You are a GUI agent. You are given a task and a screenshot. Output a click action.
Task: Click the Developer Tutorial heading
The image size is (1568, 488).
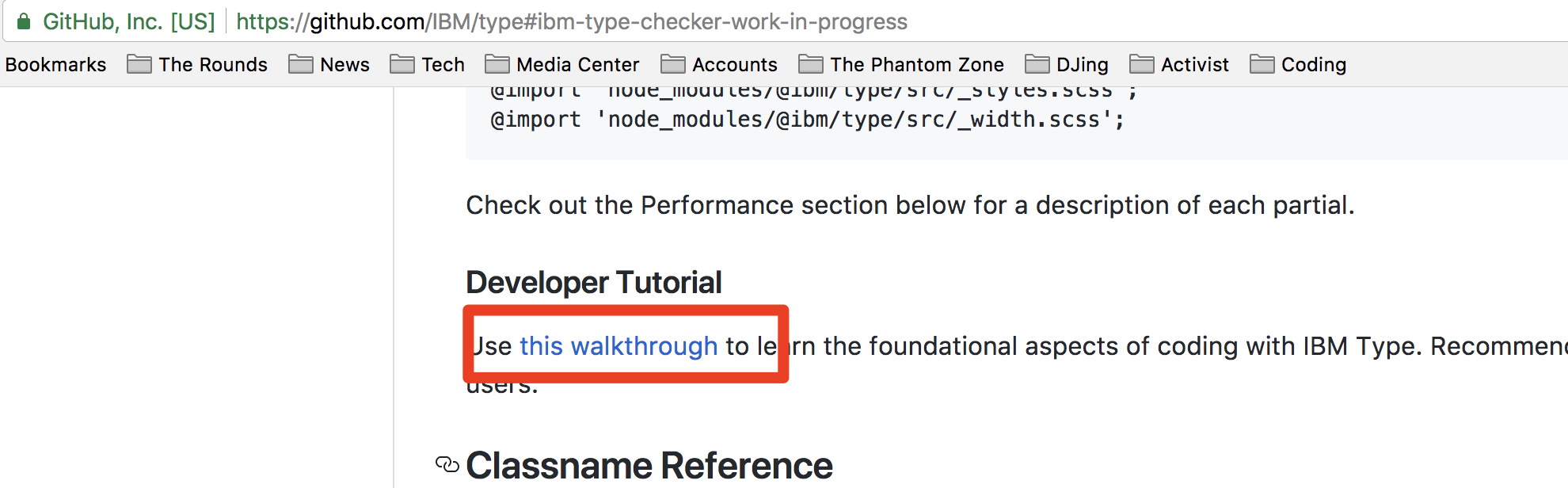(594, 282)
